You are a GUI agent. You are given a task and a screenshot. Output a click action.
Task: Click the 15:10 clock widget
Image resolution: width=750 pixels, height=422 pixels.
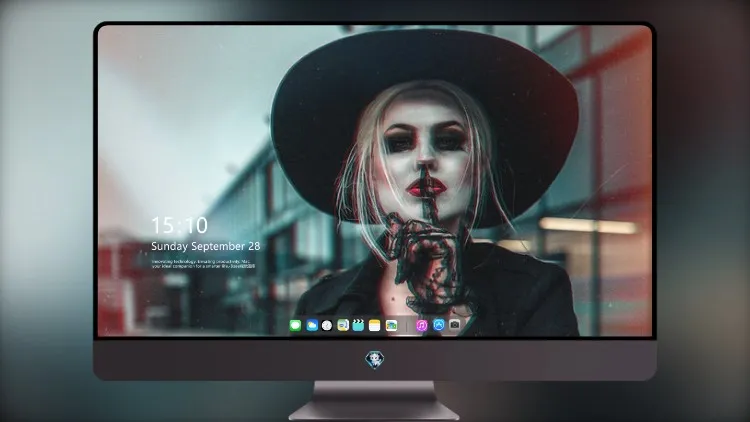[179, 225]
